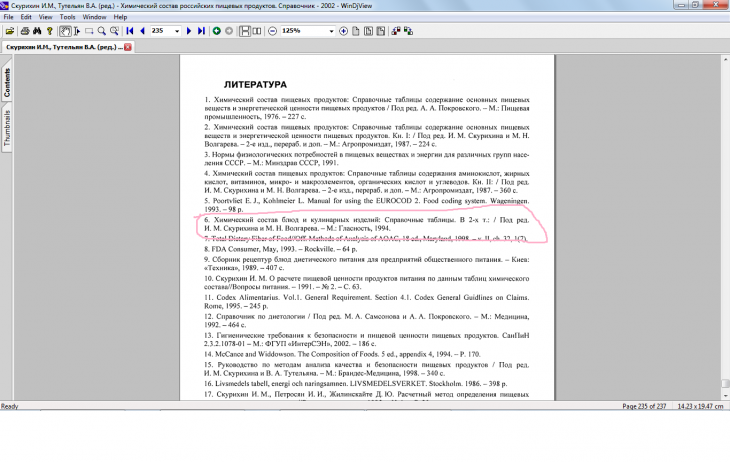Open the Tools menu
Viewport: 730px width, 462px height.
67,17
